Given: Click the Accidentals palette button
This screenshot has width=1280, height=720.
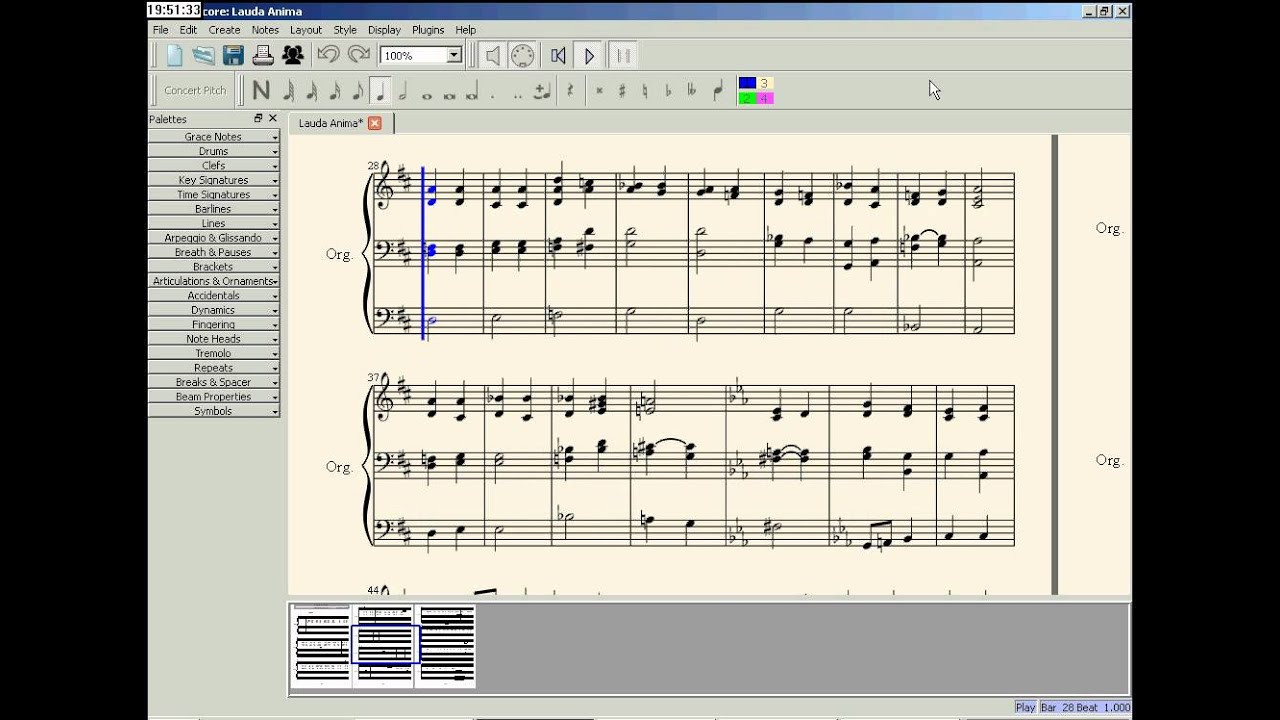Looking at the screenshot, I should tap(213, 296).
